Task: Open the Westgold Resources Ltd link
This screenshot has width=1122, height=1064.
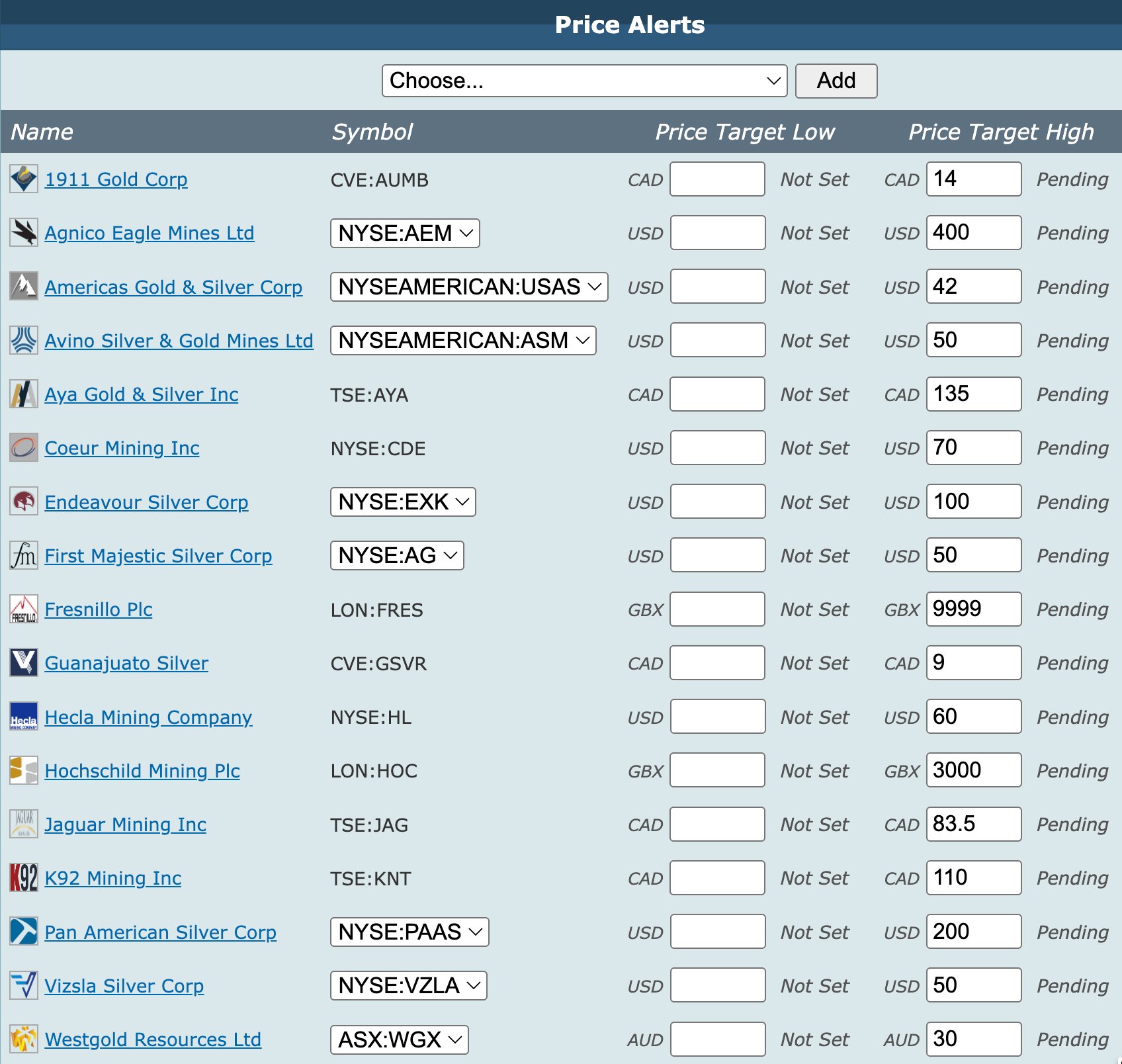Action: click(x=153, y=1040)
